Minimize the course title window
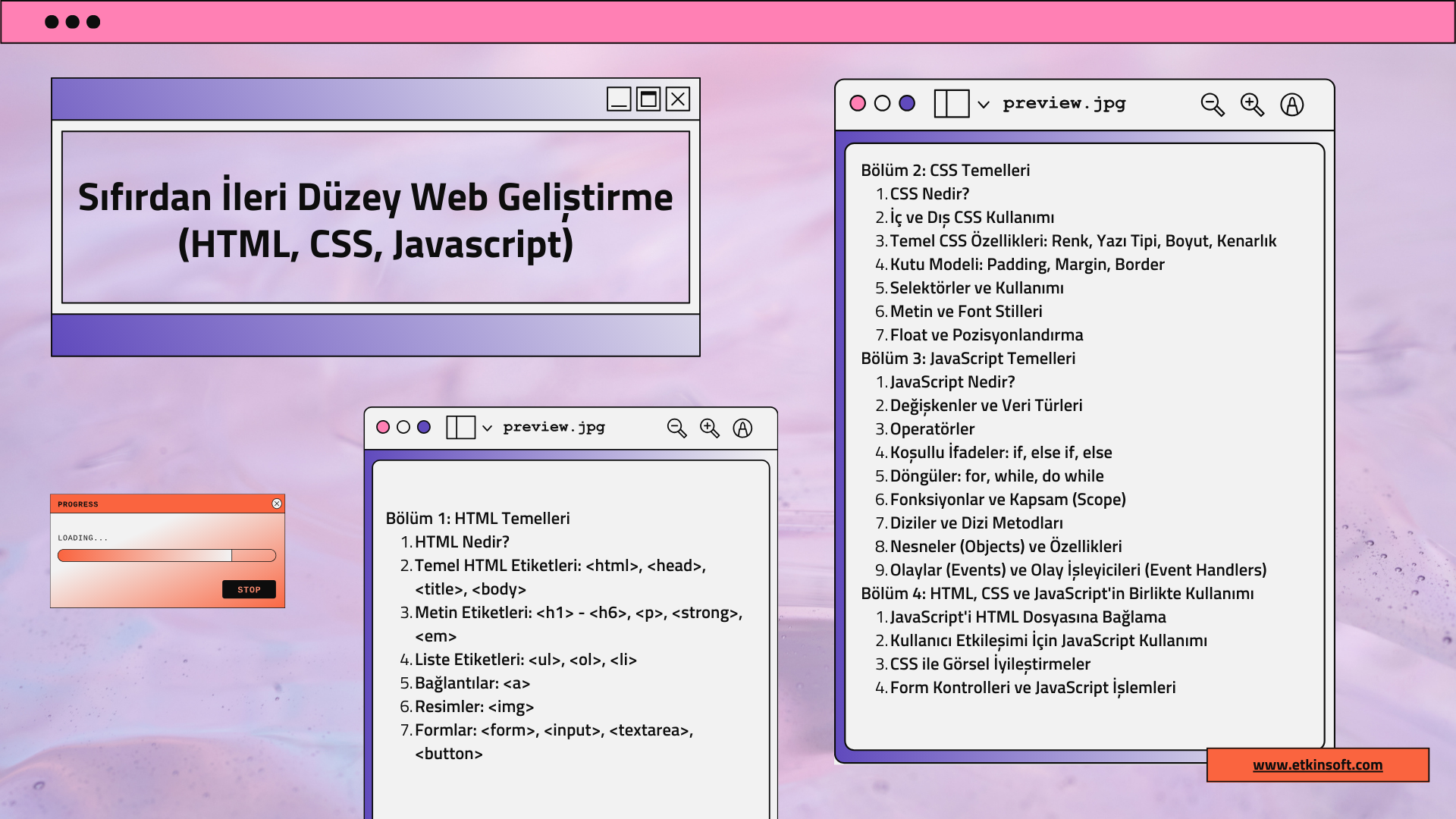 click(x=619, y=99)
